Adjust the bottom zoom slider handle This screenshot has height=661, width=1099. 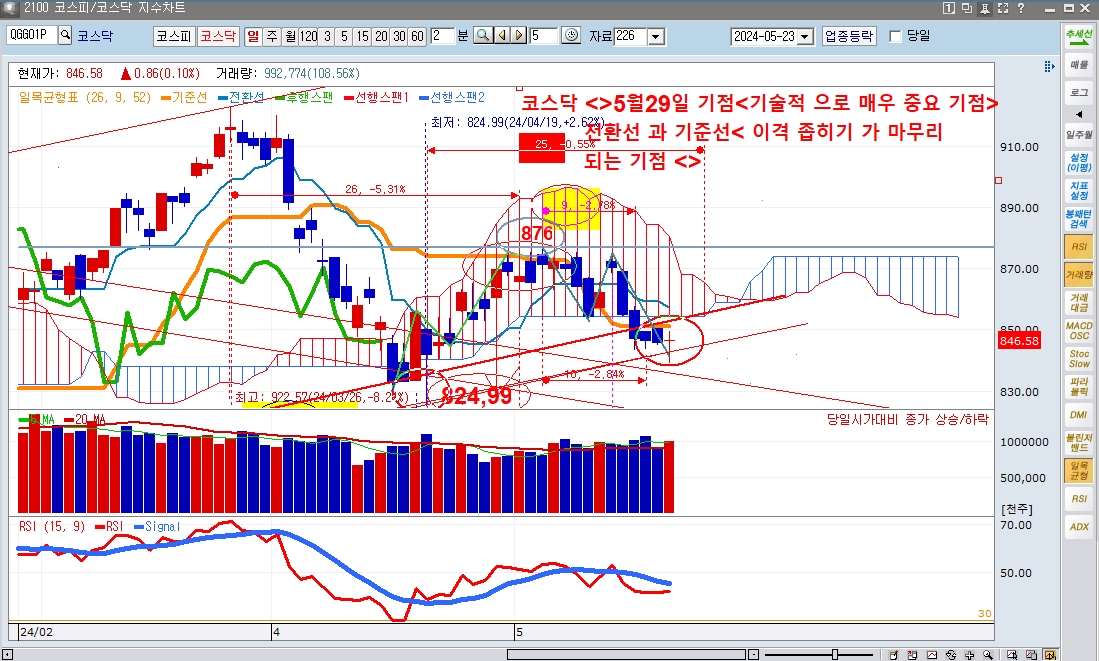pos(835,655)
